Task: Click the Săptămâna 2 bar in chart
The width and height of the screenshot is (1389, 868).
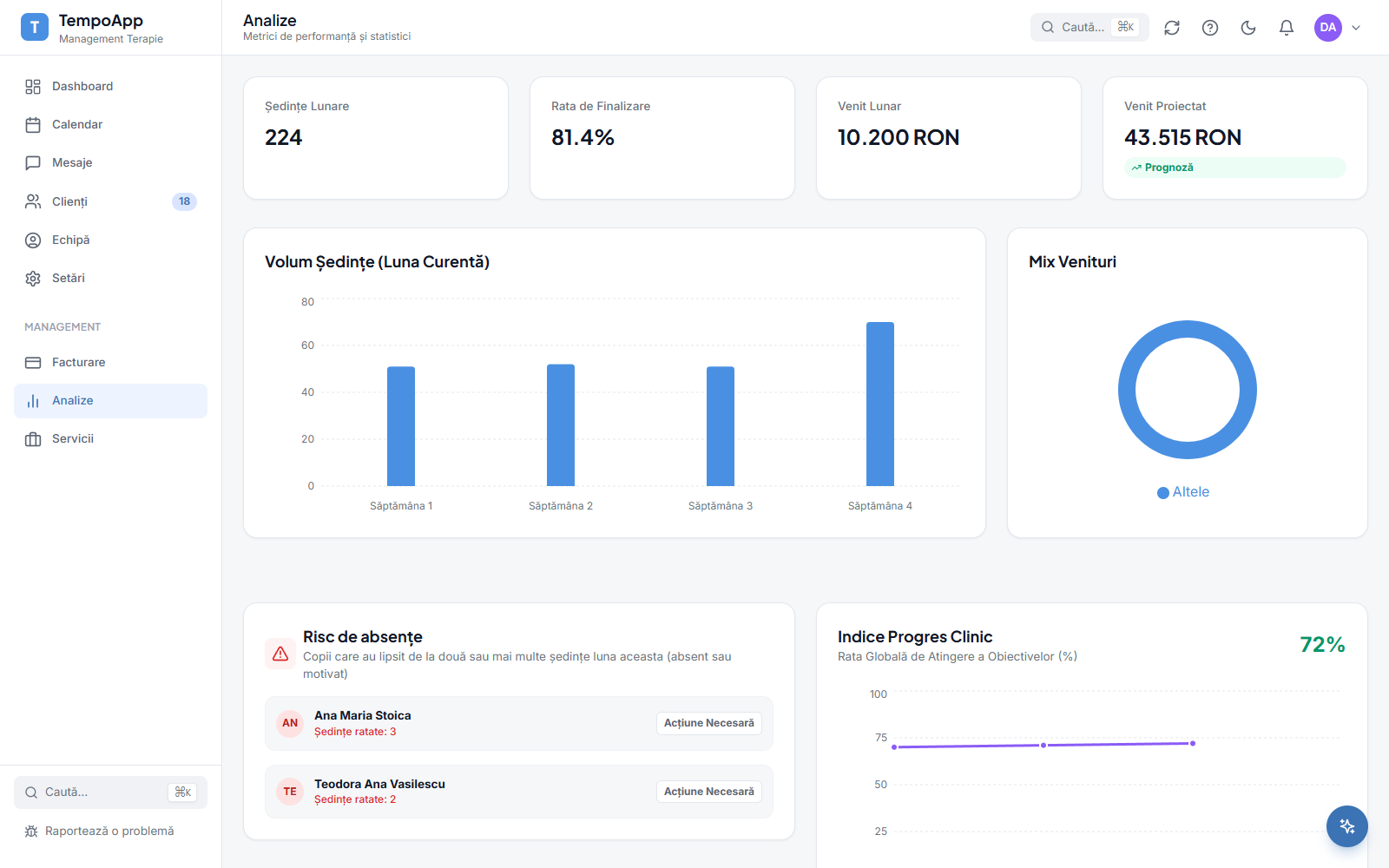Action: (561, 425)
